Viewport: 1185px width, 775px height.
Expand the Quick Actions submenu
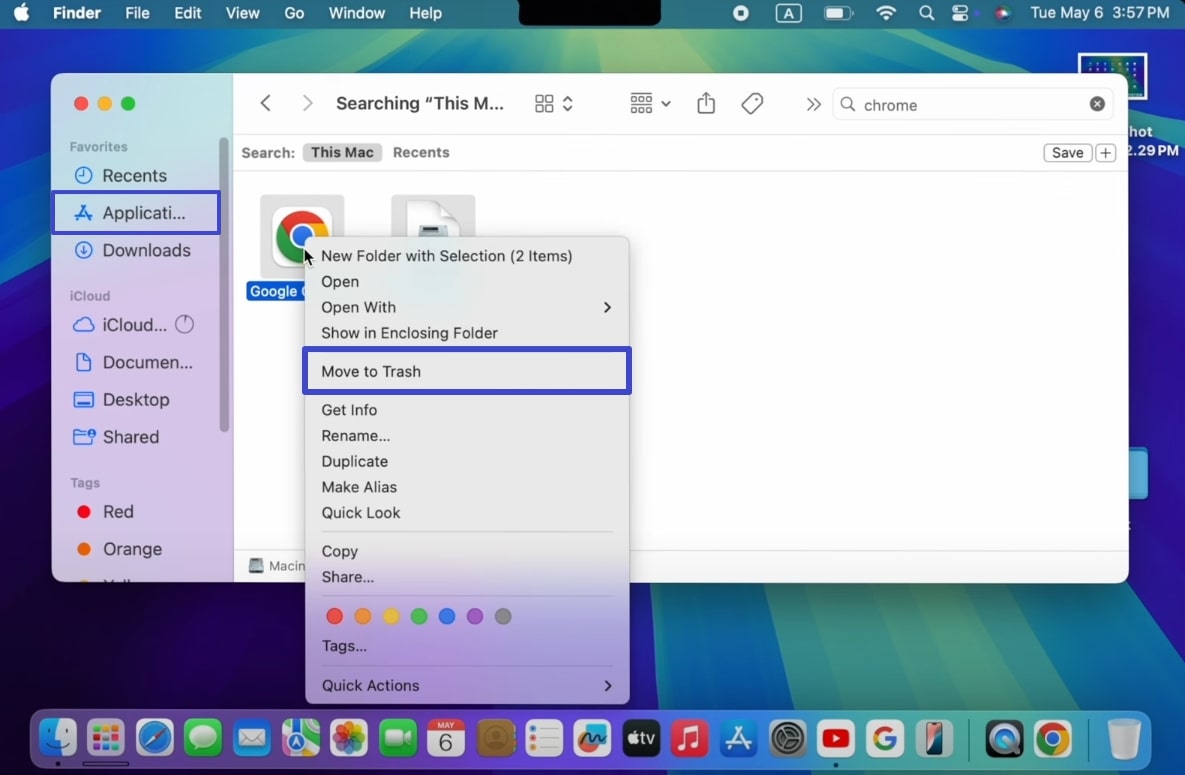(x=466, y=685)
